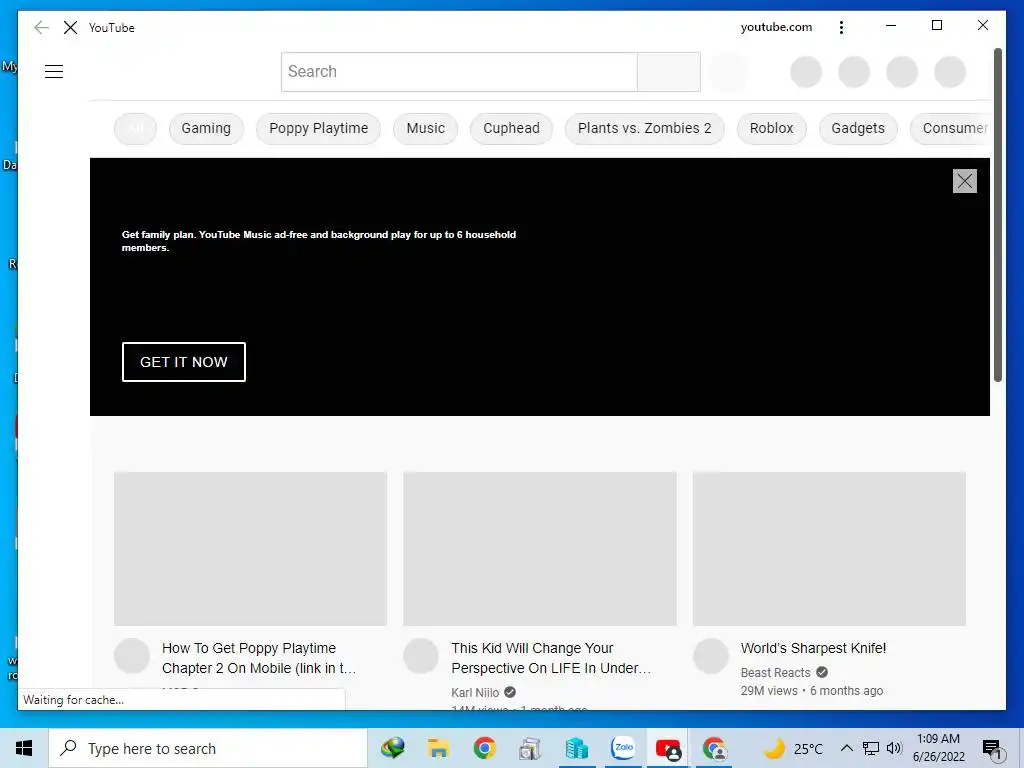Stop page loading with the X icon

(x=71, y=27)
